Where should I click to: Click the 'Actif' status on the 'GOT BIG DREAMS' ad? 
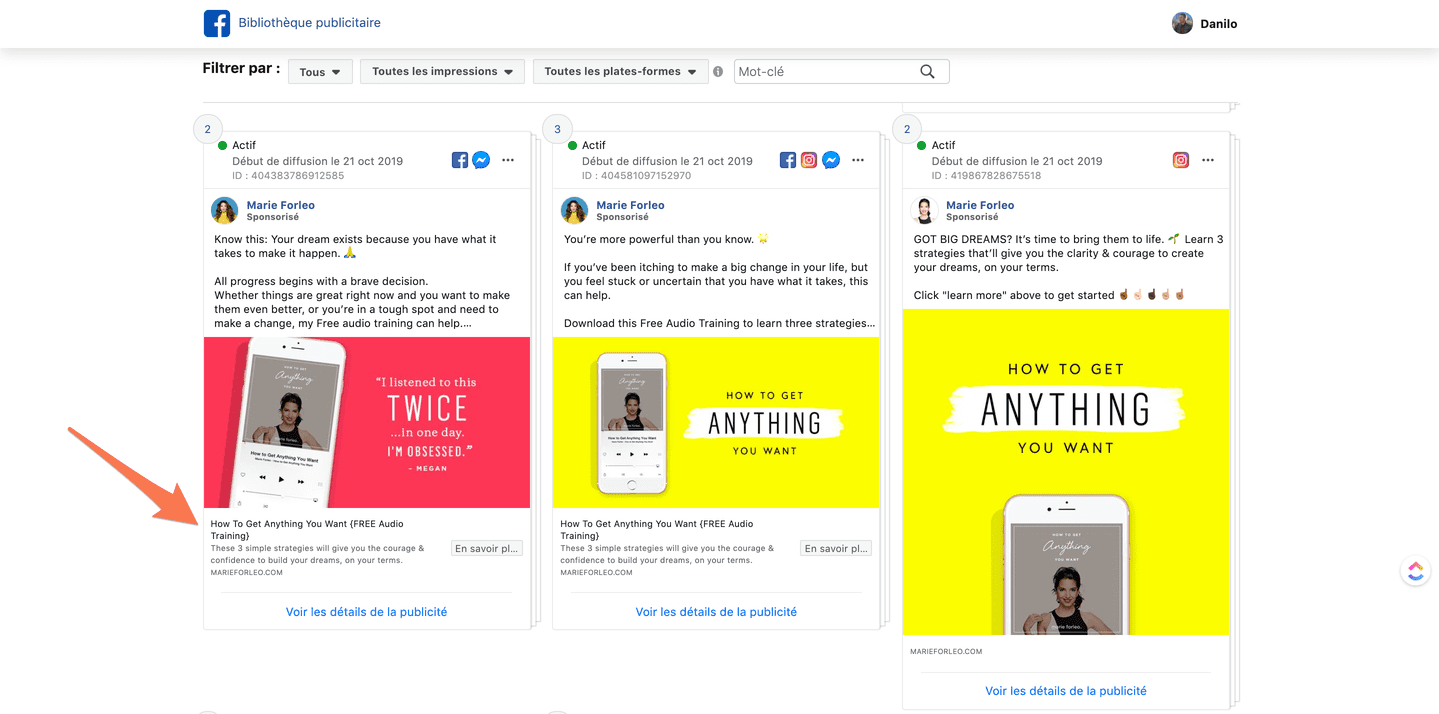(x=944, y=145)
